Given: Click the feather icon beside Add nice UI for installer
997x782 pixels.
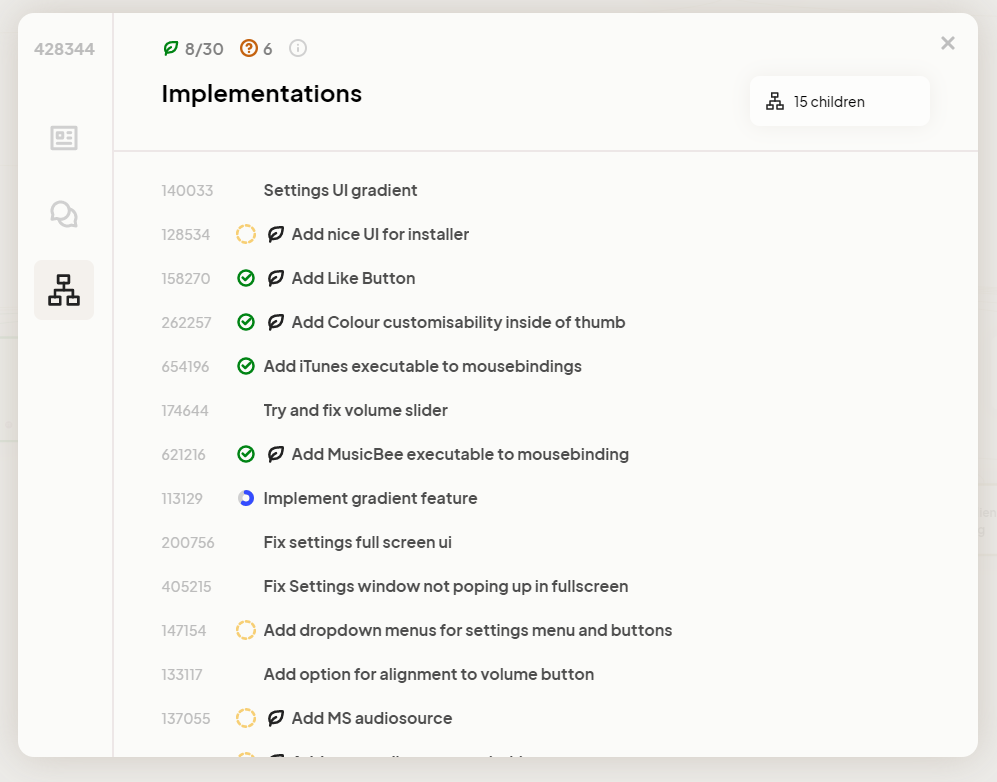Looking at the screenshot, I should (274, 234).
